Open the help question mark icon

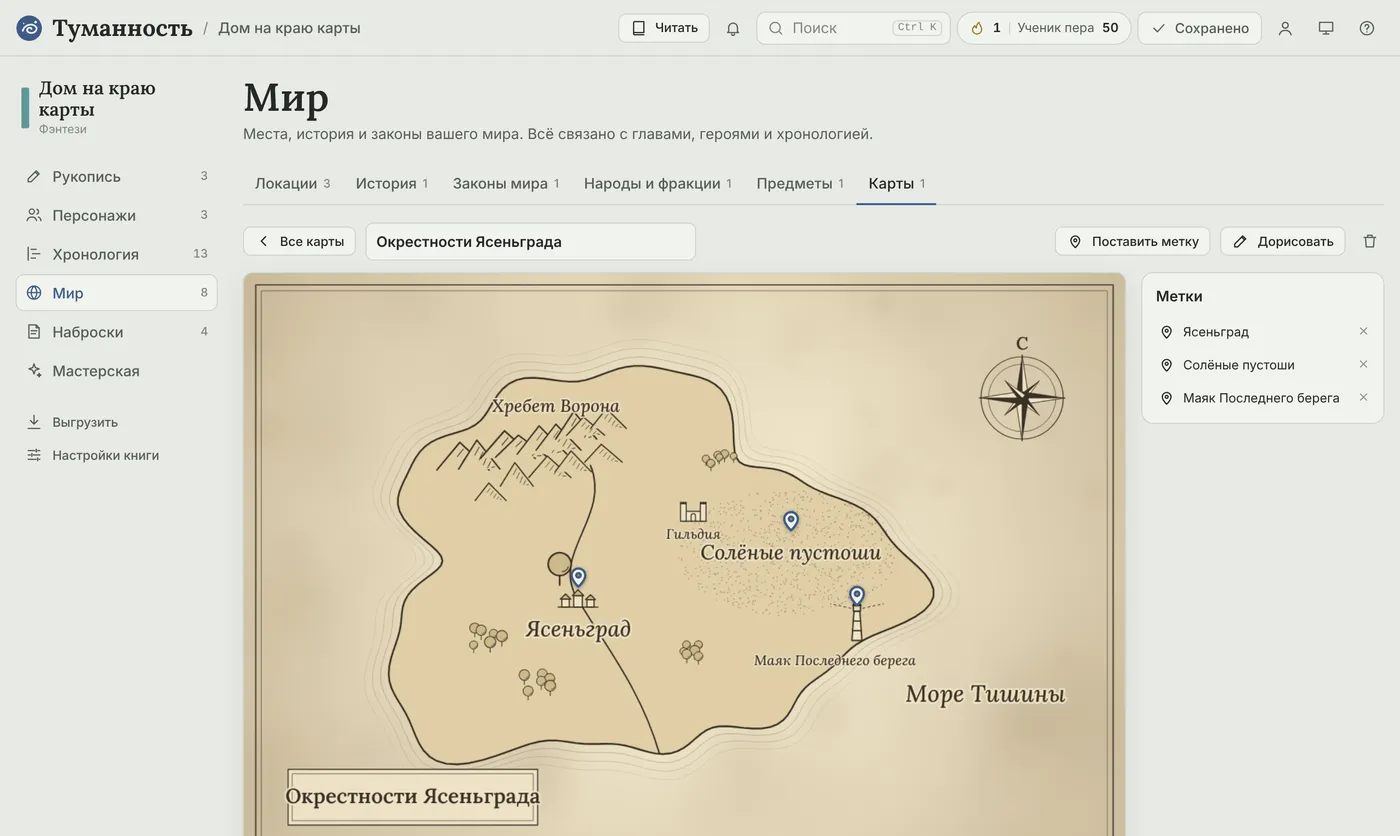pos(1367,28)
